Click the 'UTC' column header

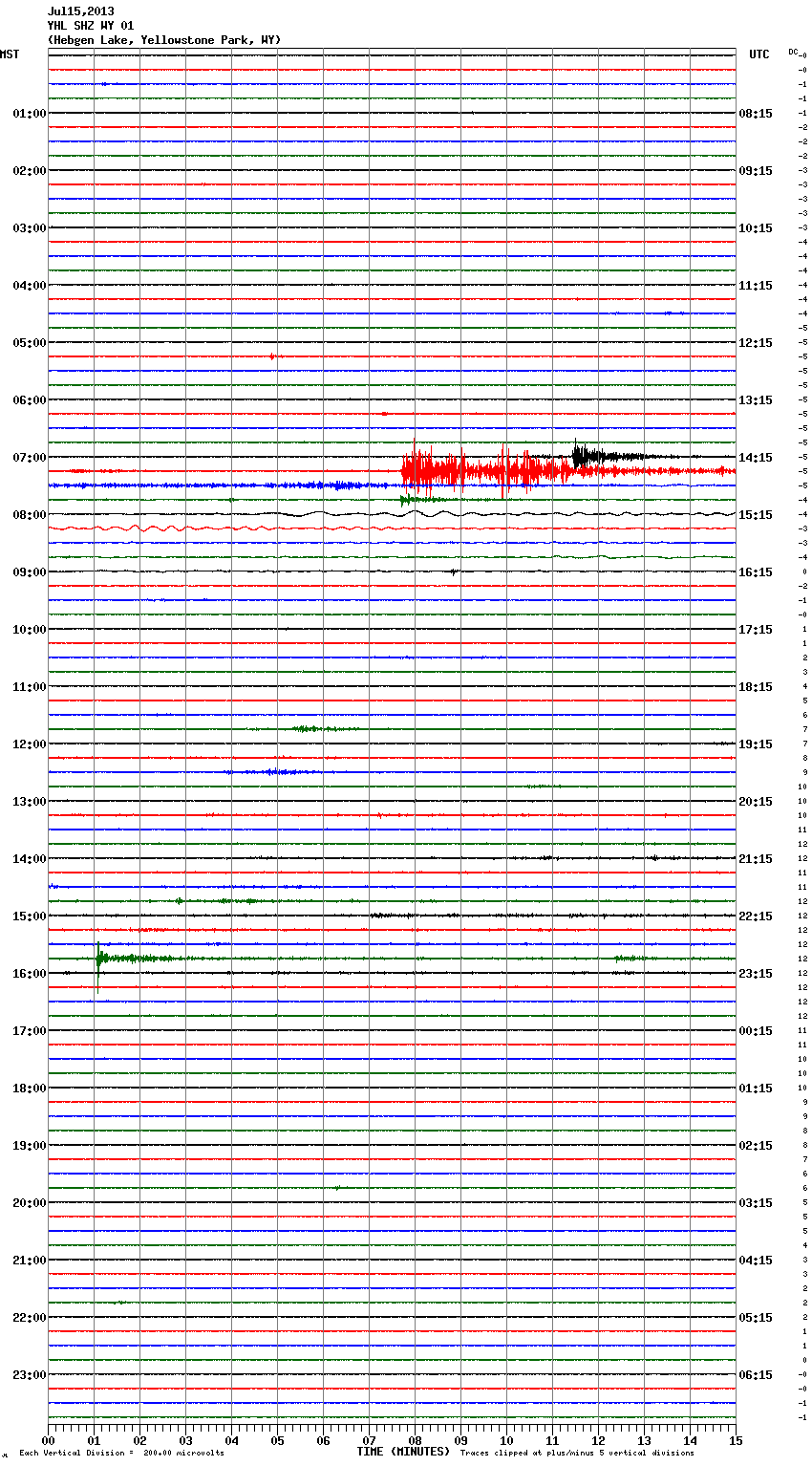click(x=759, y=54)
